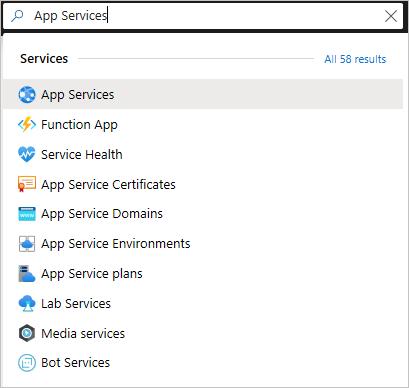Screen dimensions: 409x388
Task: Select the App Services result
Action: [203, 94]
